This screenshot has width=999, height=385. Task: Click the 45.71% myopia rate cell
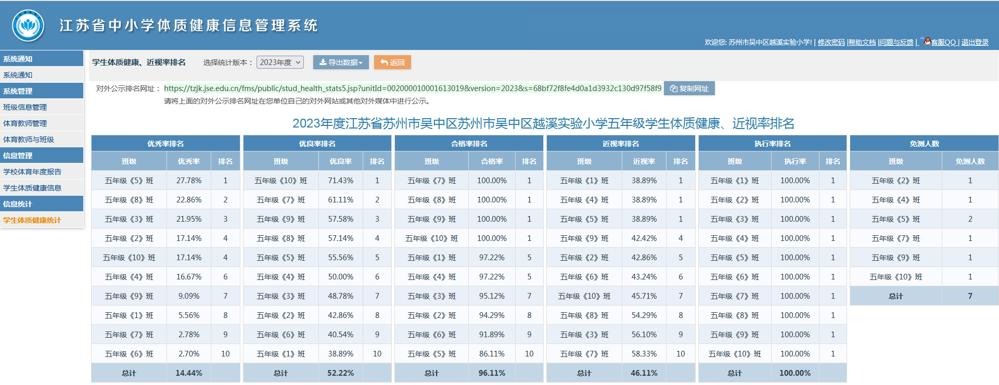coord(643,296)
